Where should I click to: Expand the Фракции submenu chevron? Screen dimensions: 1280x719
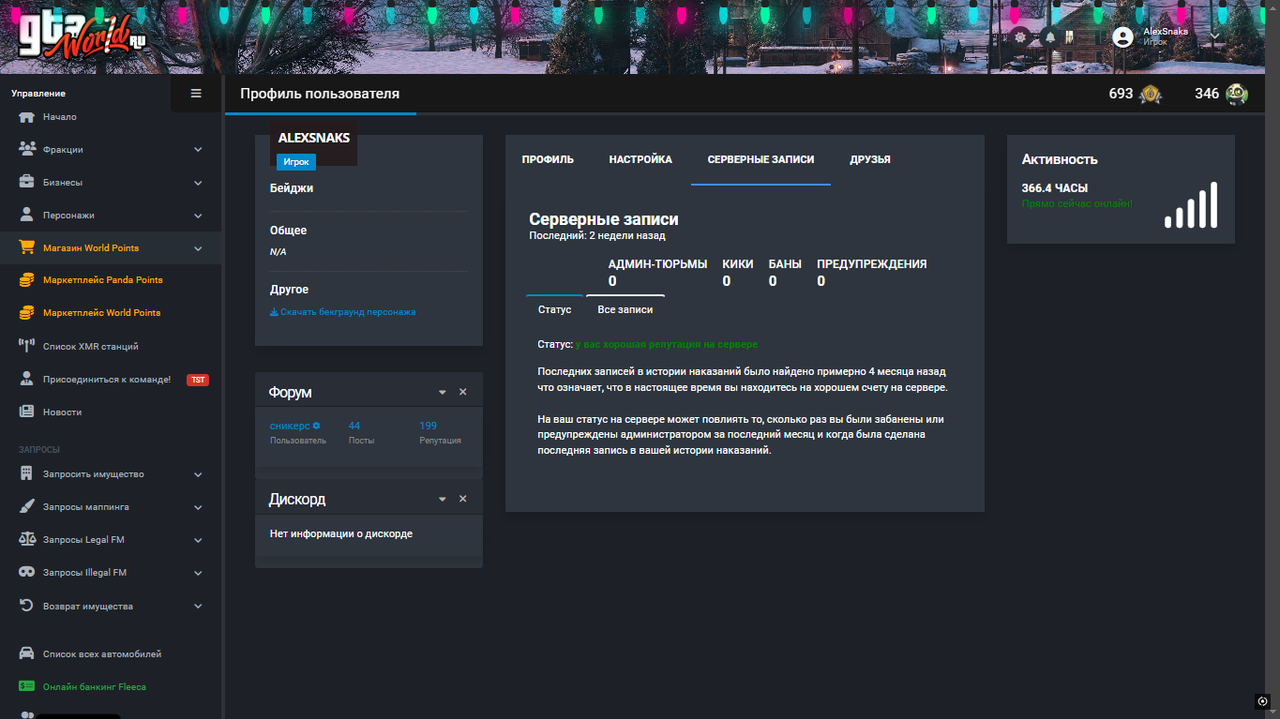tap(198, 150)
